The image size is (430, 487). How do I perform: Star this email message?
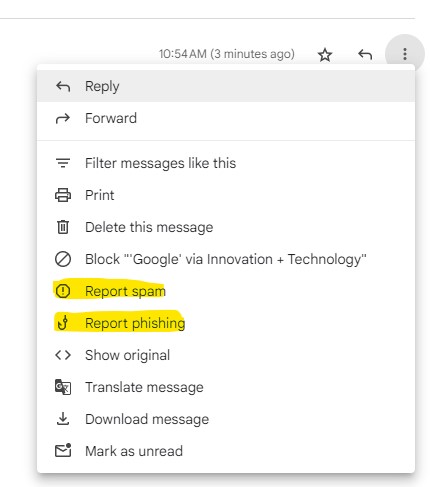(325, 55)
